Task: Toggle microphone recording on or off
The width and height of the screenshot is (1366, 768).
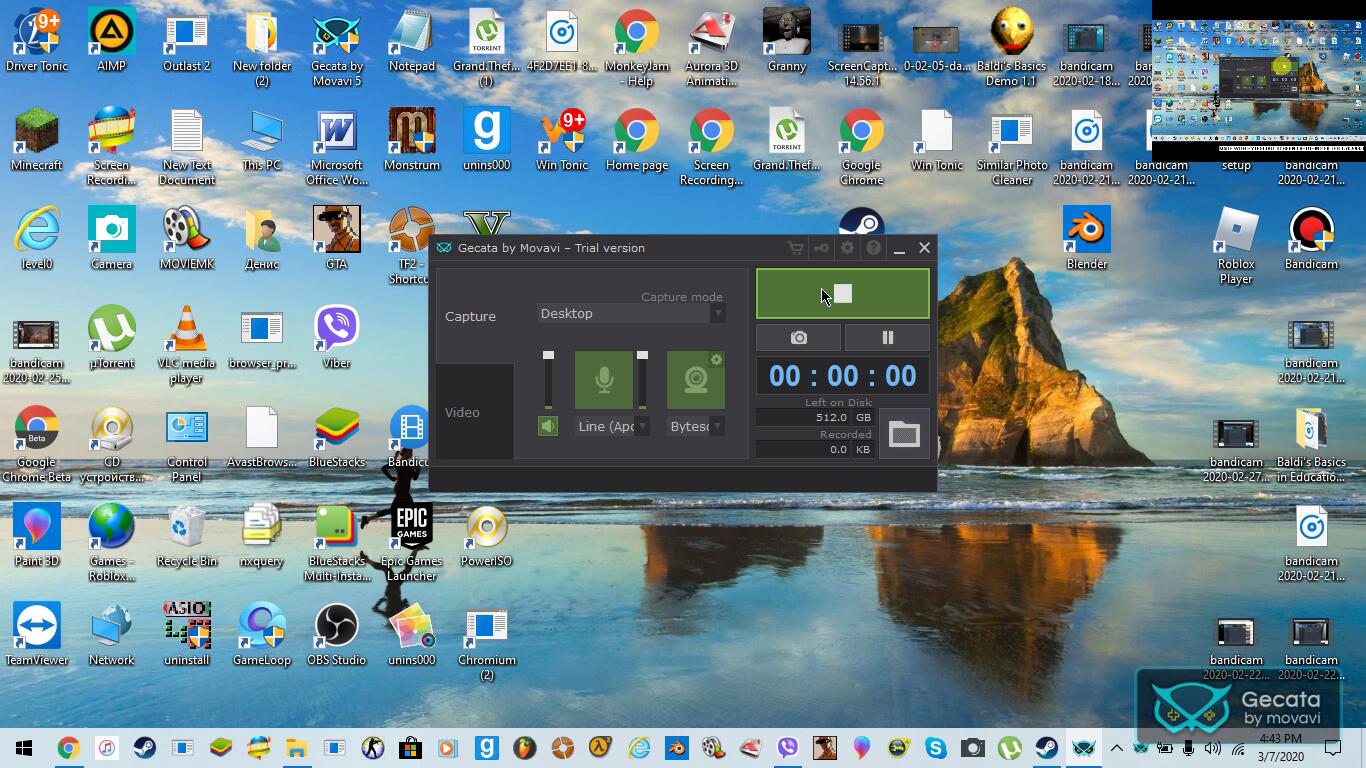Action: click(x=603, y=380)
